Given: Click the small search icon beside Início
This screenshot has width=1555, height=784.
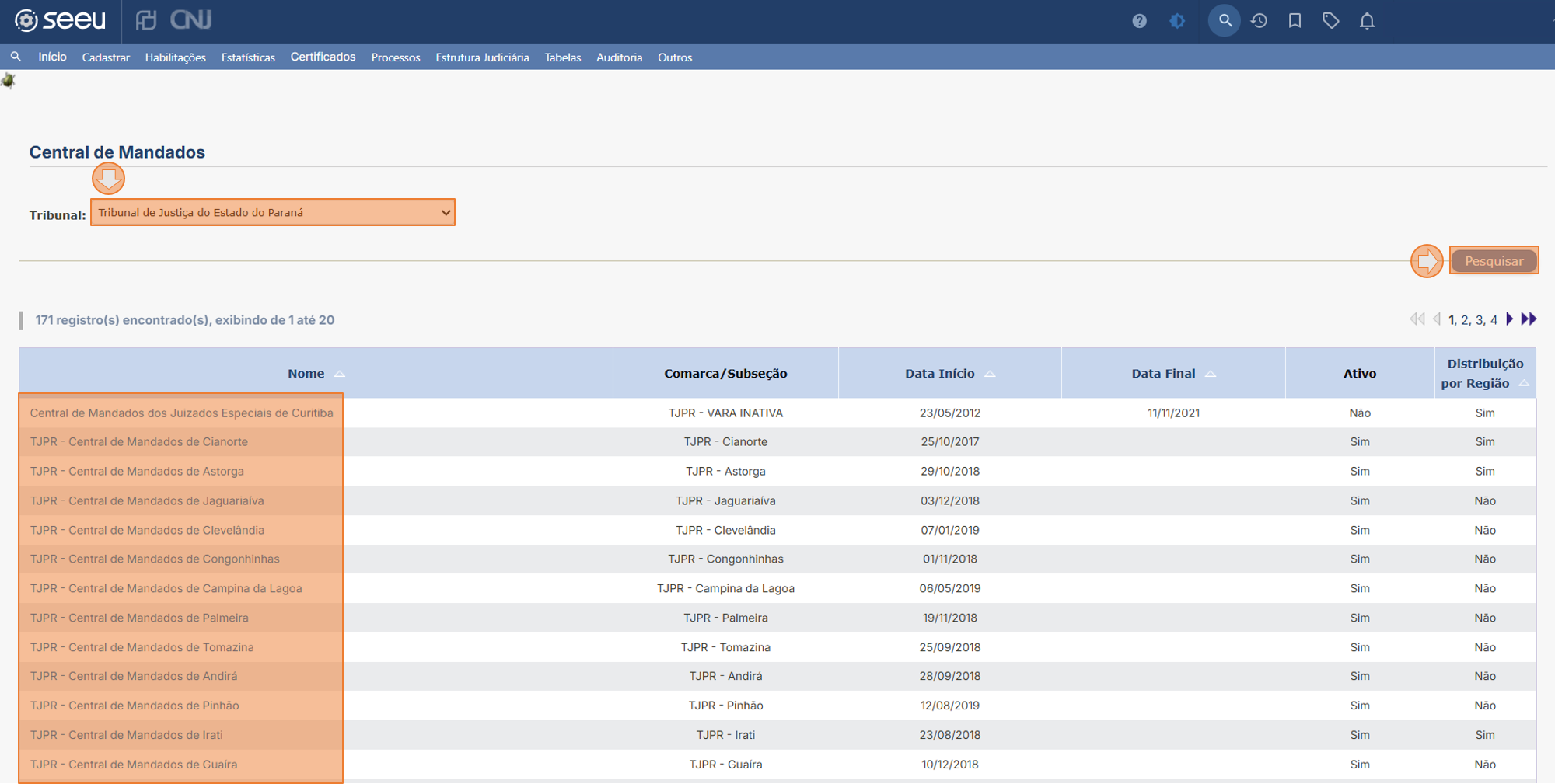Looking at the screenshot, I should [16, 57].
